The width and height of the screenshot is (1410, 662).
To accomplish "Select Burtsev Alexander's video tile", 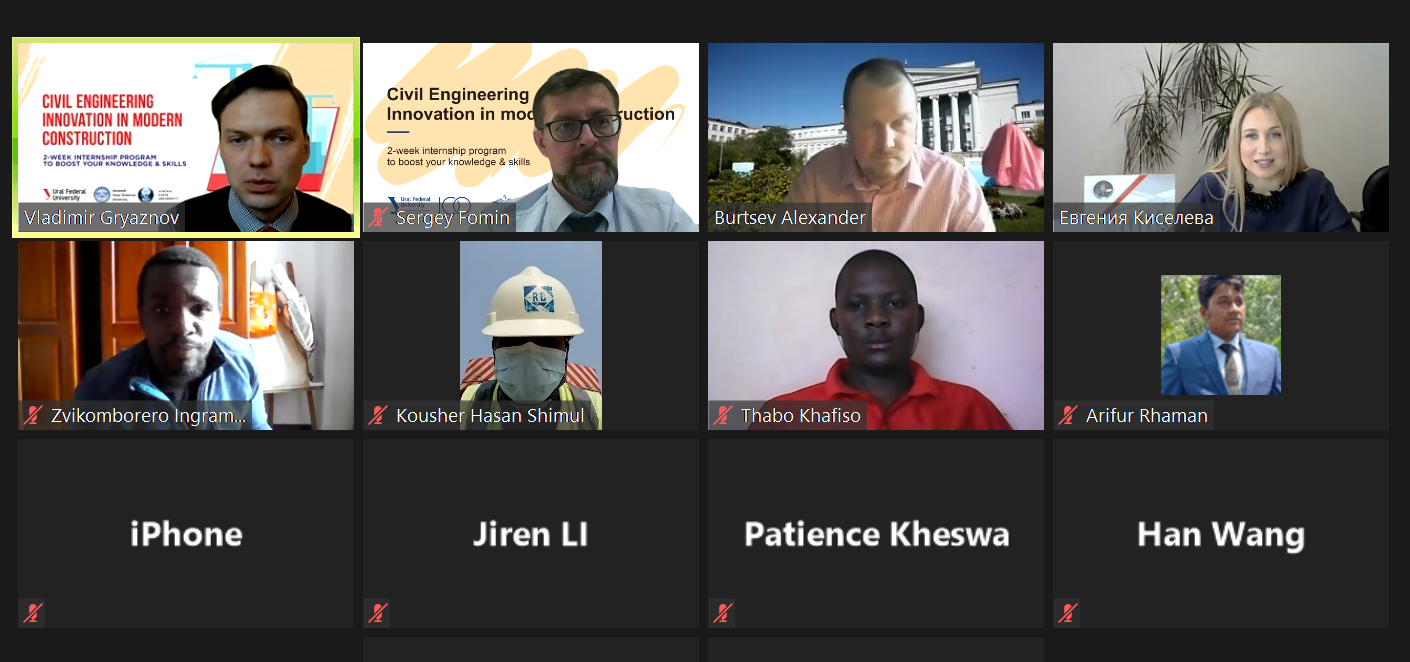I will [876, 137].
